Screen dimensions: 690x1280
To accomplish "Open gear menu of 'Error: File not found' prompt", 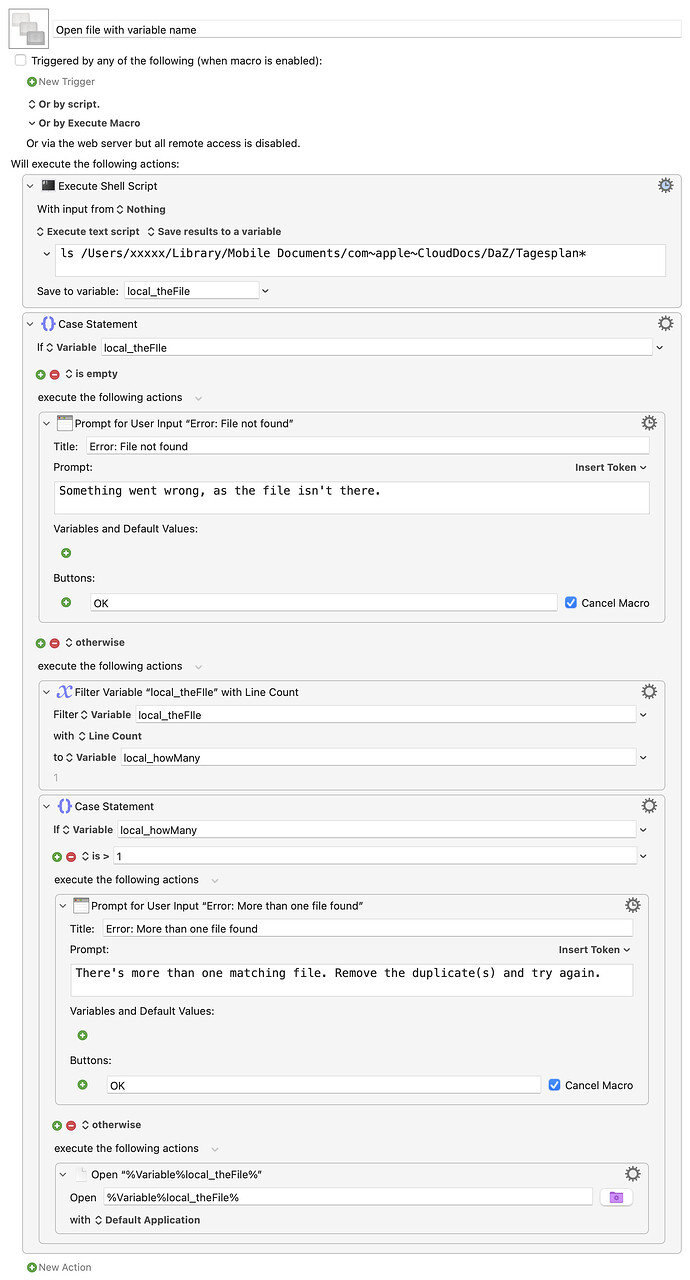I will (x=649, y=423).
